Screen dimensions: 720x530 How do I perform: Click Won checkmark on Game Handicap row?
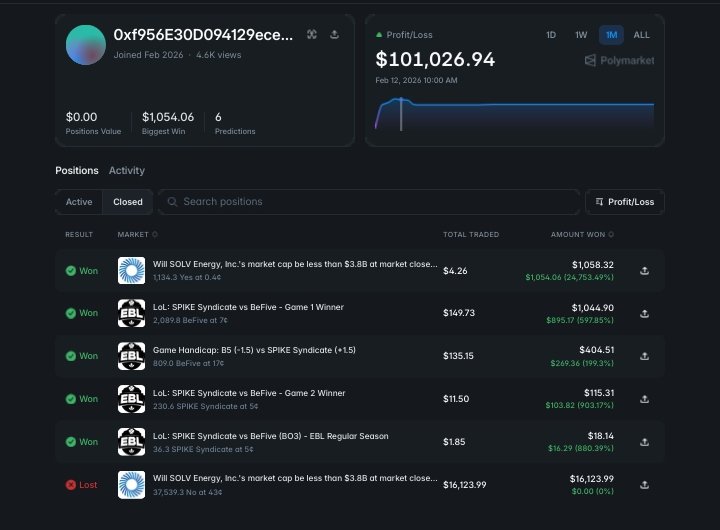[71, 356]
